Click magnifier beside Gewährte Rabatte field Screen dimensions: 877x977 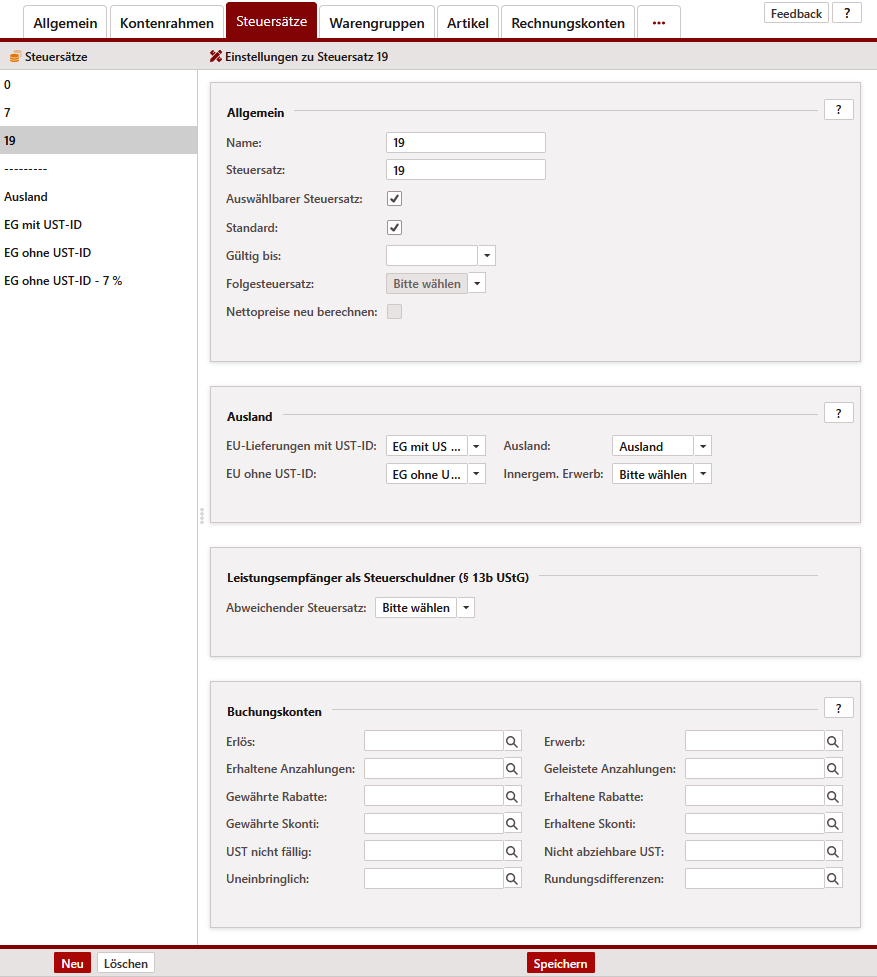tap(512, 797)
